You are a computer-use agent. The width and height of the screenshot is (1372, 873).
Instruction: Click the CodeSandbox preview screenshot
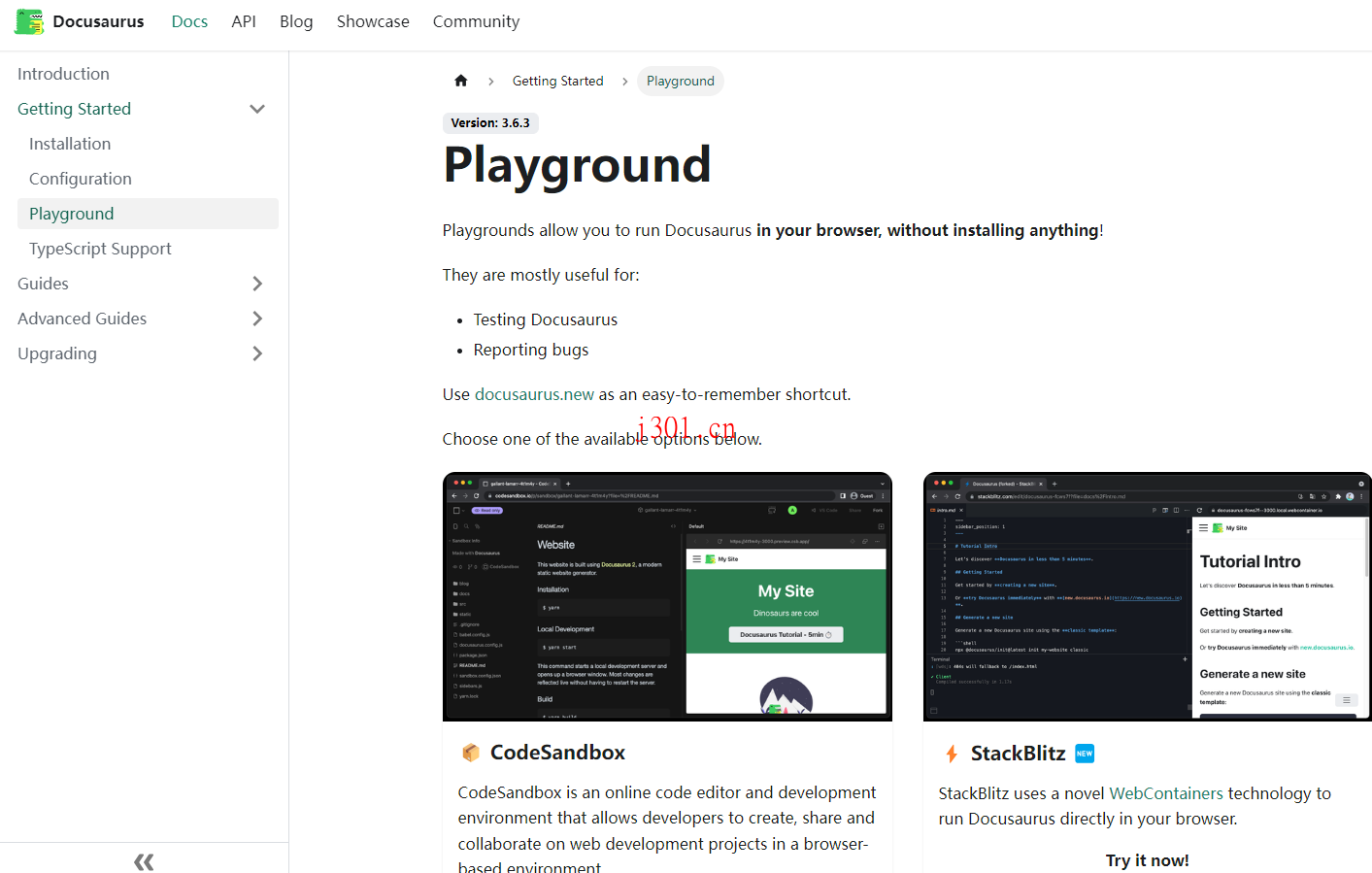coord(667,595)
